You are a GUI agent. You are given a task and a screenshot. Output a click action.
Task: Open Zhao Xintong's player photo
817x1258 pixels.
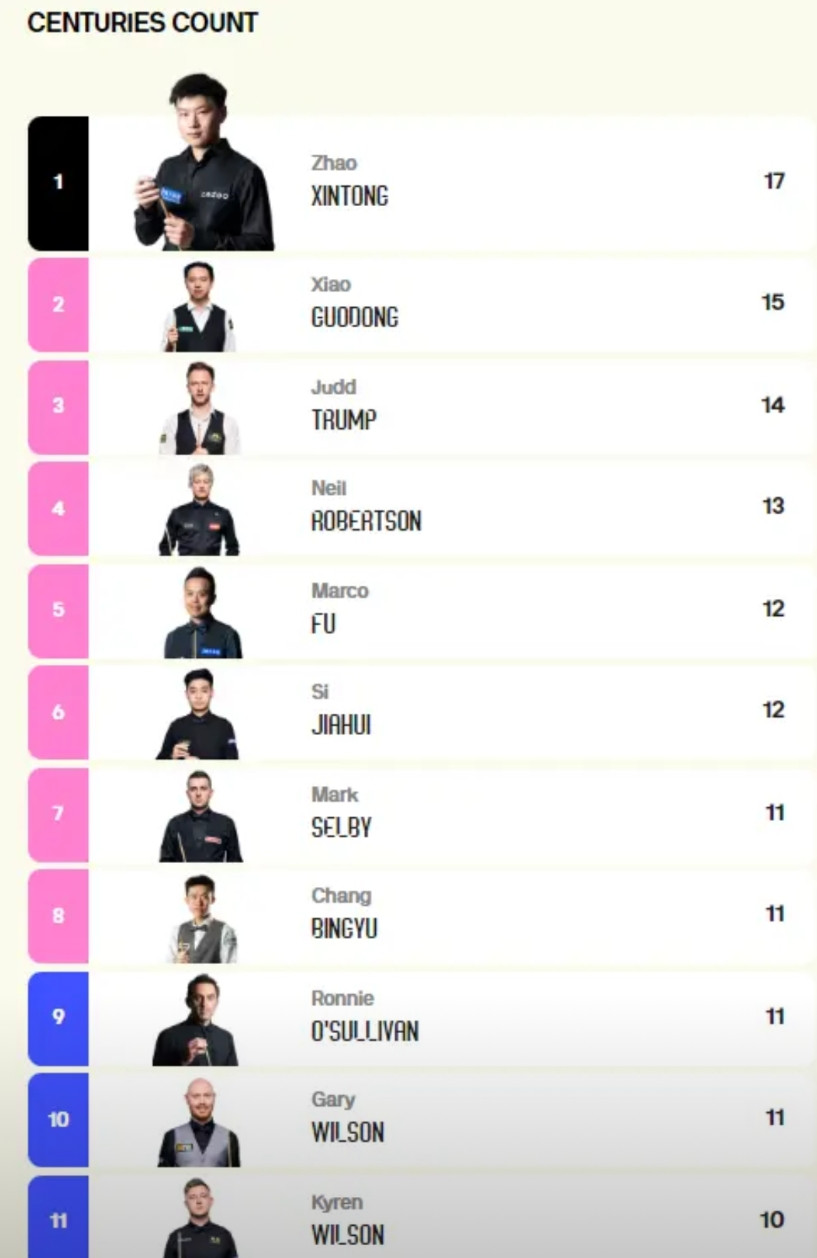[203, 162]
